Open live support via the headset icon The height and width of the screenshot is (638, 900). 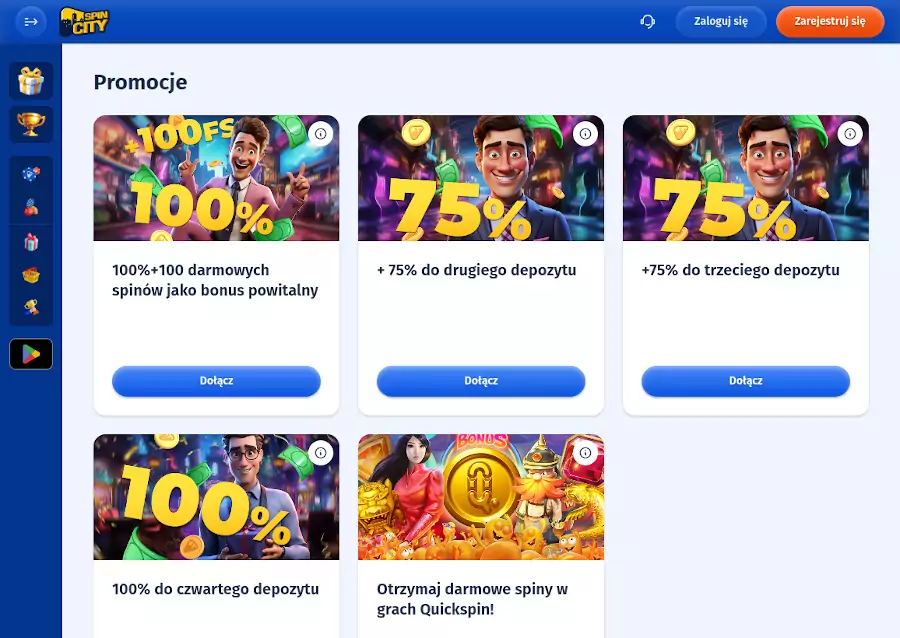pos(647,21)
